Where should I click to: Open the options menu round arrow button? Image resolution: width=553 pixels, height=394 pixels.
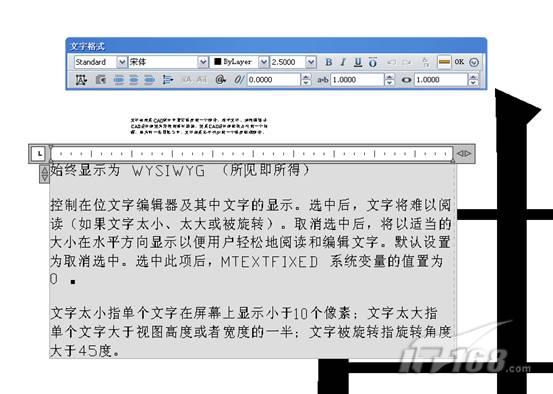[x=474, y=62]
